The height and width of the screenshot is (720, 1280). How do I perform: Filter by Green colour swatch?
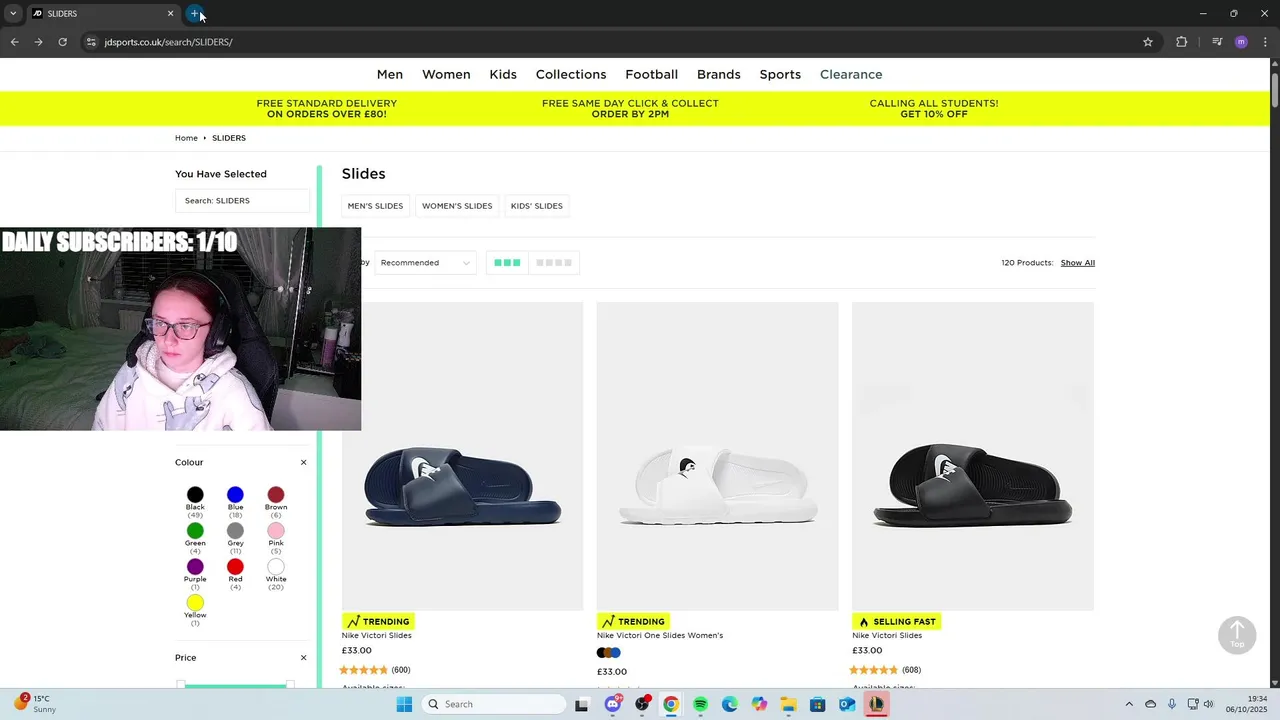click(195, 531)
